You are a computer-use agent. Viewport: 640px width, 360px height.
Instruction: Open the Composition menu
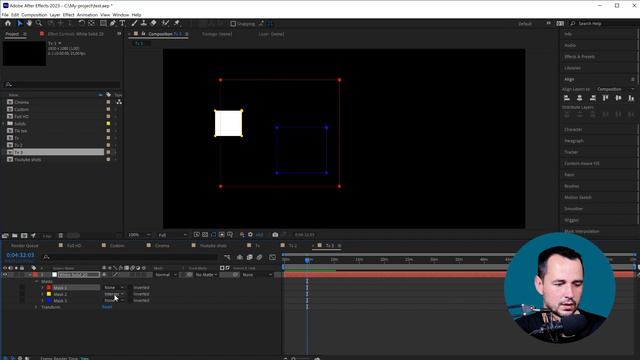34,15
